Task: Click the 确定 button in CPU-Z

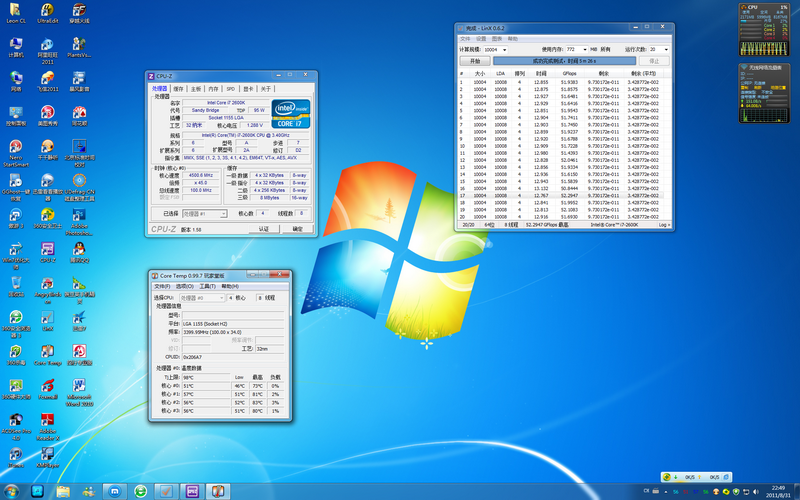Action: pyautogui.click(x=298, y=229)
